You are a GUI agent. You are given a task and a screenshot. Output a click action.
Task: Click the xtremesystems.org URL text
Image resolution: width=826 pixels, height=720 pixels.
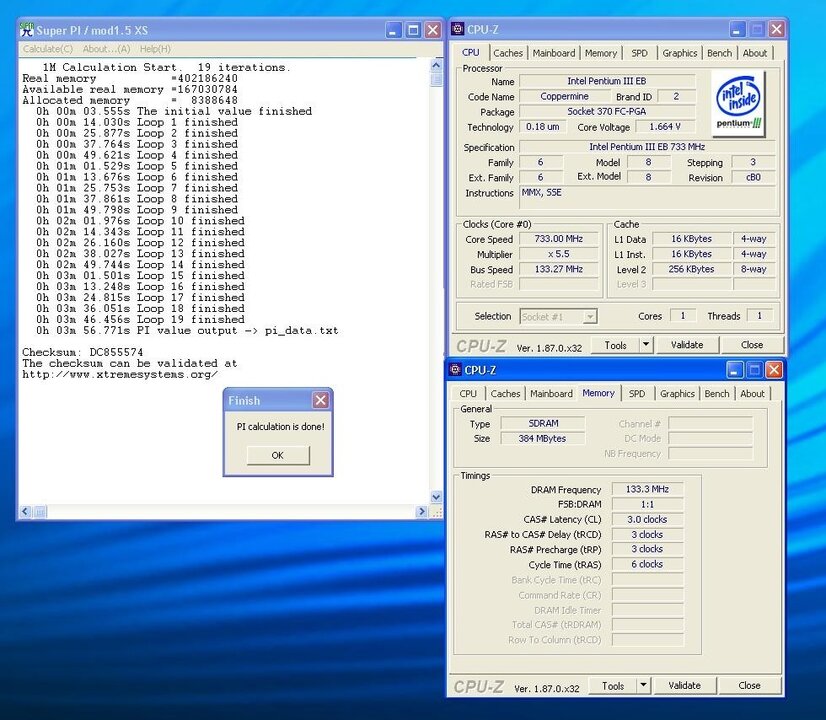[120, 374]
